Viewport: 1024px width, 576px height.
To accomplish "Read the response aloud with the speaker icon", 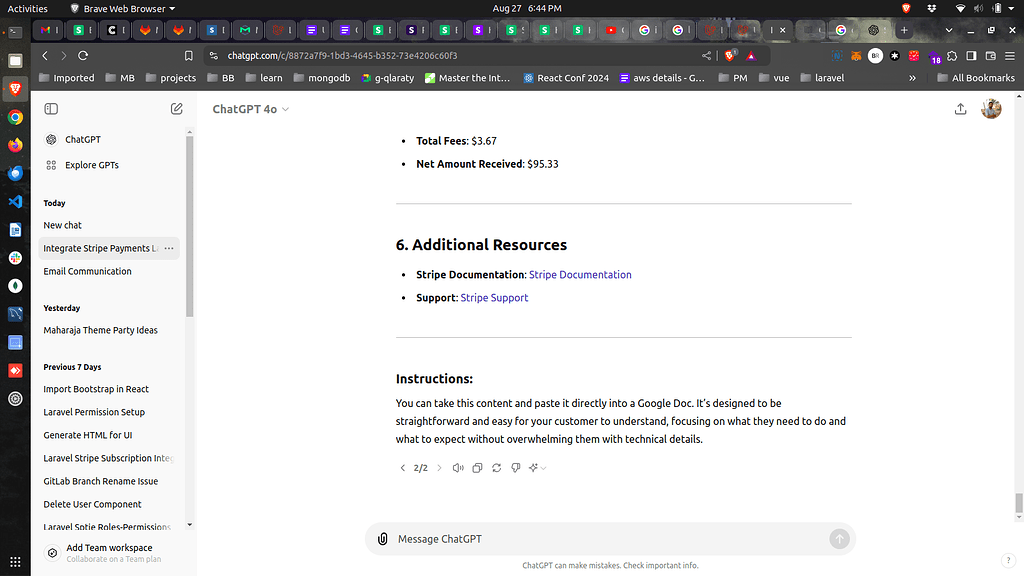I will click(458, 467).
